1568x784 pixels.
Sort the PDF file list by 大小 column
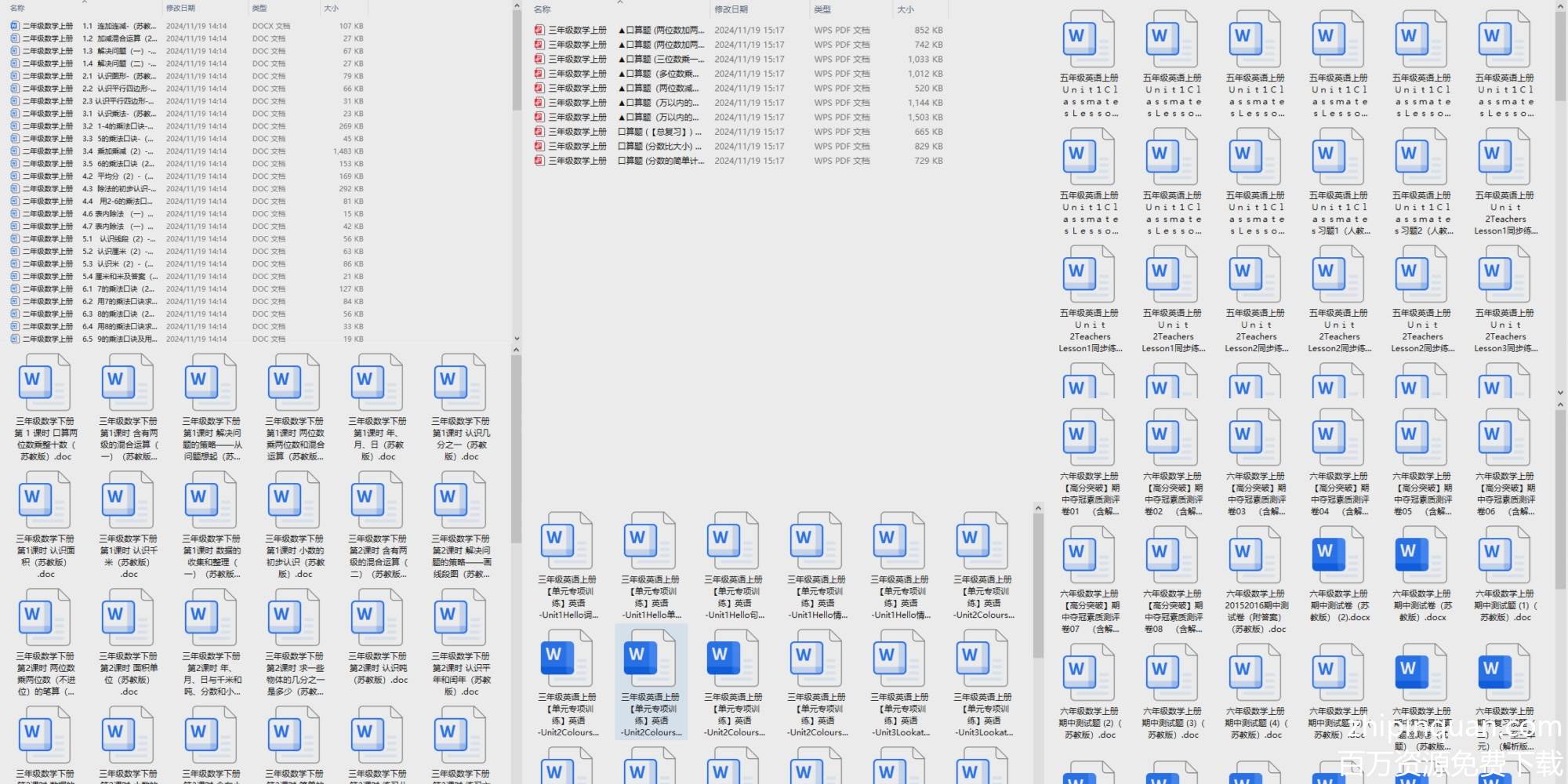[906, 9]
